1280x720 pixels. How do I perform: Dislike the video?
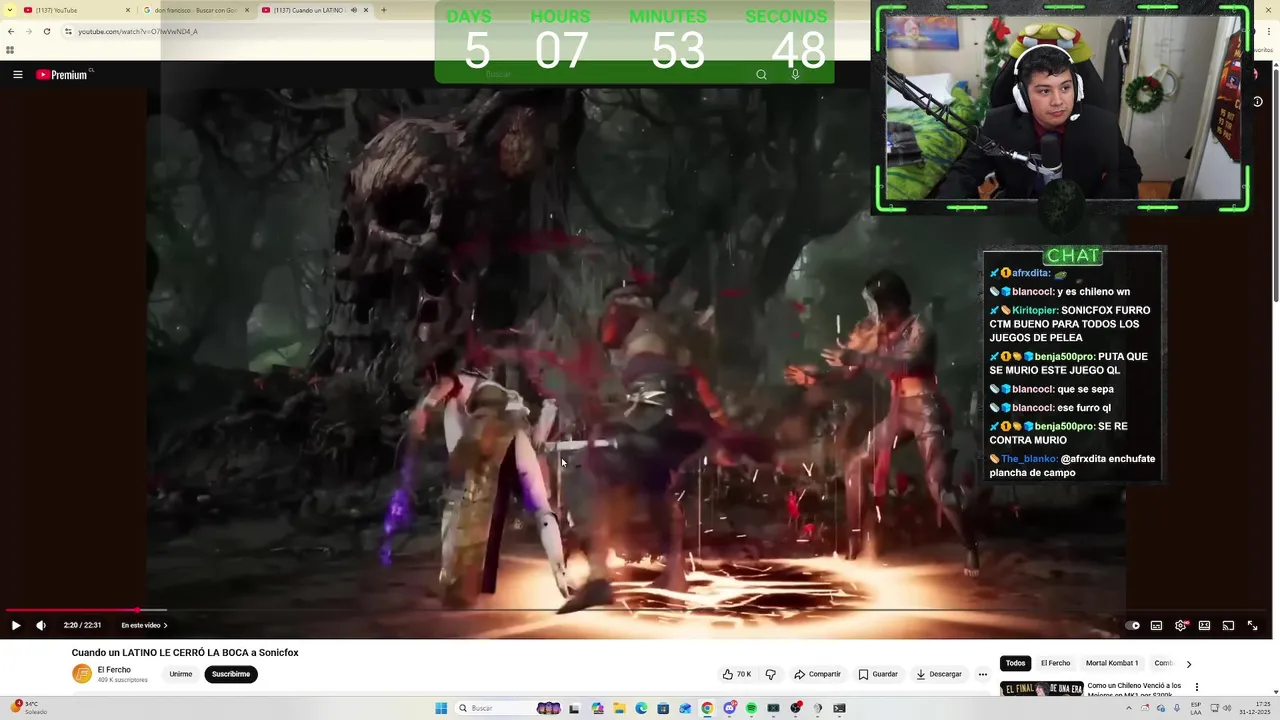coord(770,674)
